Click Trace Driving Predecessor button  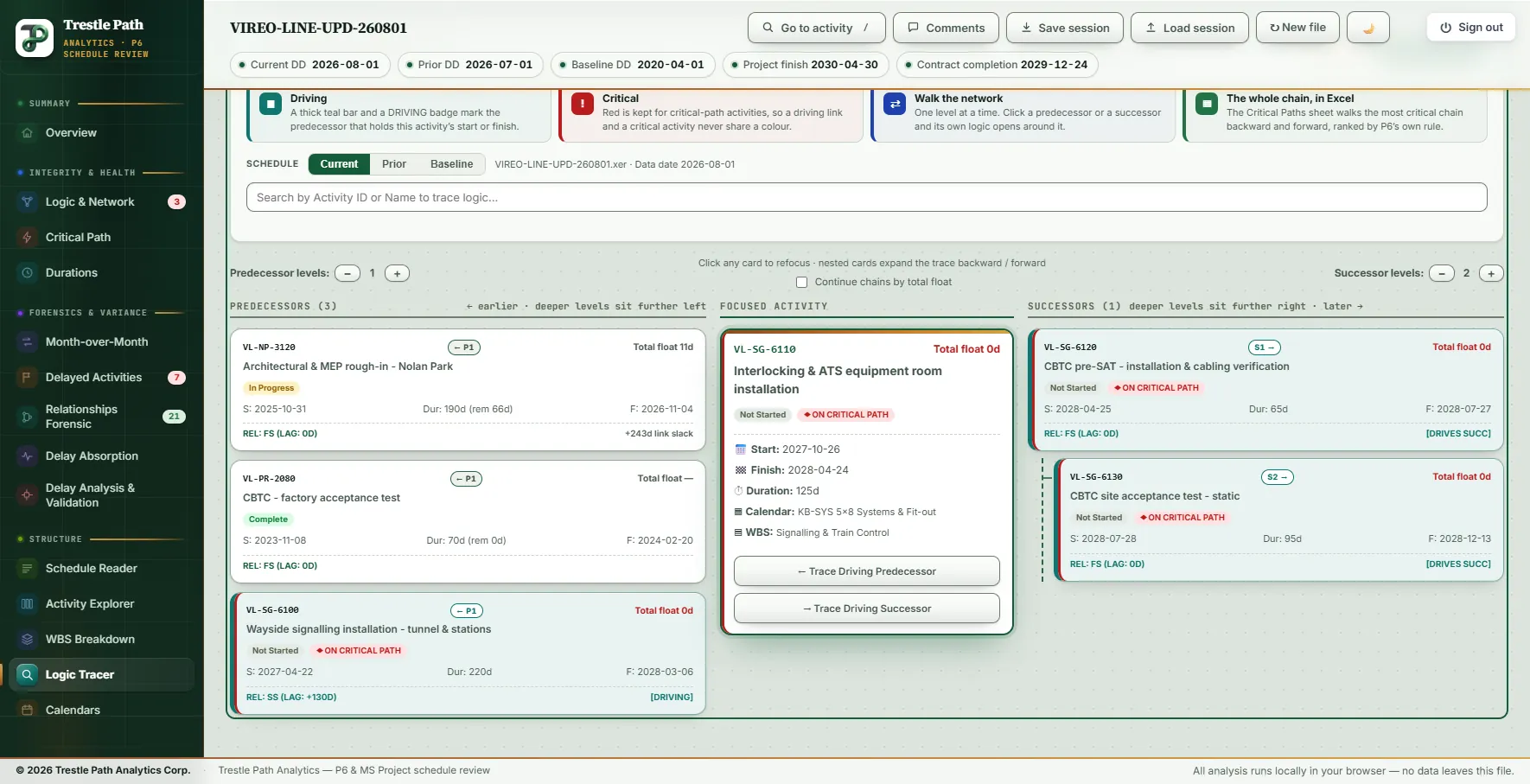point(867,571)
